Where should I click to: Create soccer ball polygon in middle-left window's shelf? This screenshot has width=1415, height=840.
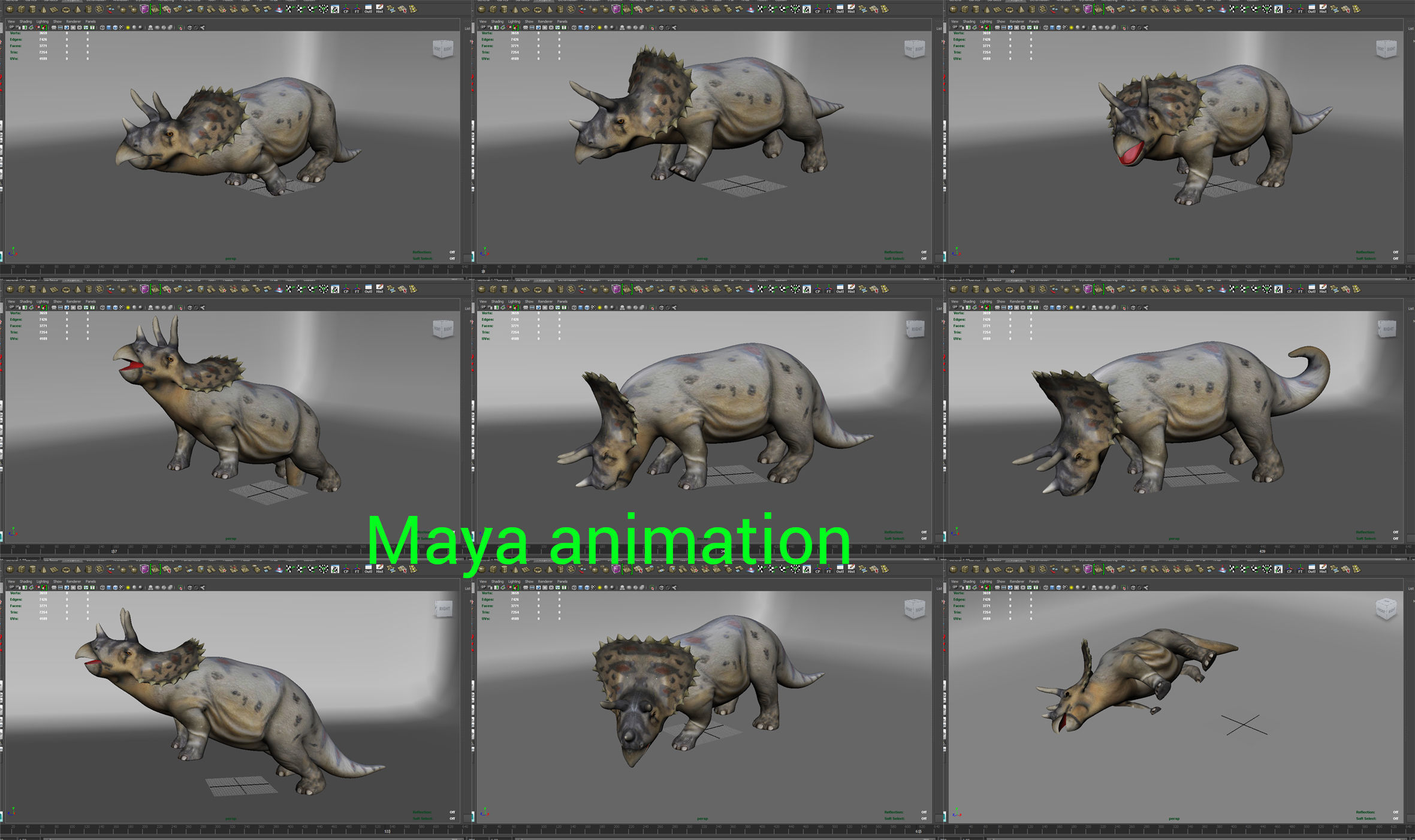click(99, 289)
